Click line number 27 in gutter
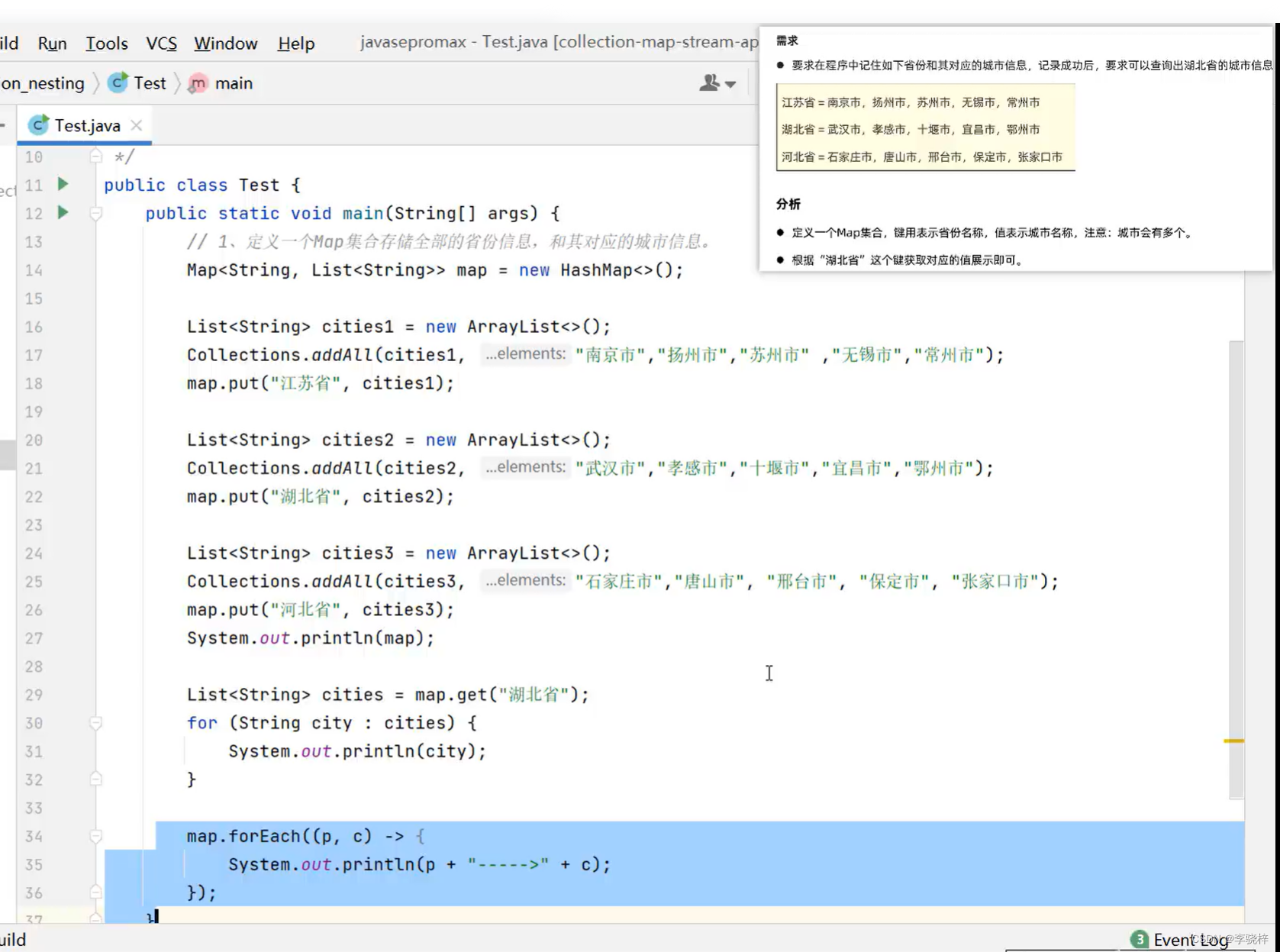 (34, 638)
